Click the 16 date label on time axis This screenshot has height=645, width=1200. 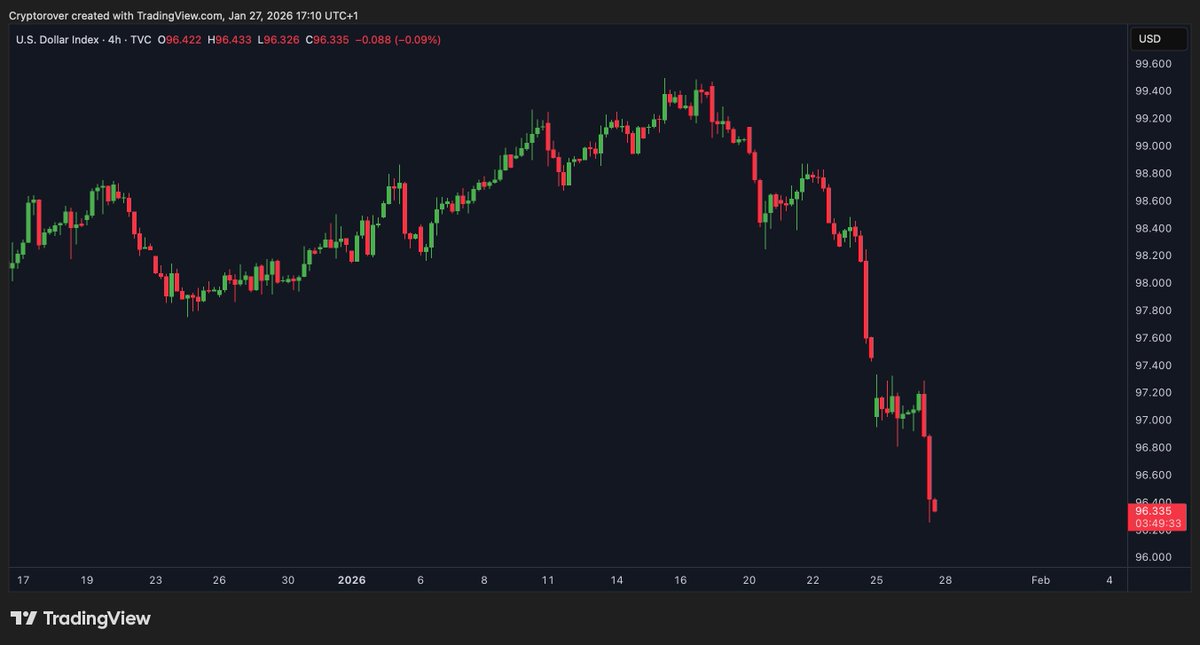pyautogui.click(x=680, y=580)
